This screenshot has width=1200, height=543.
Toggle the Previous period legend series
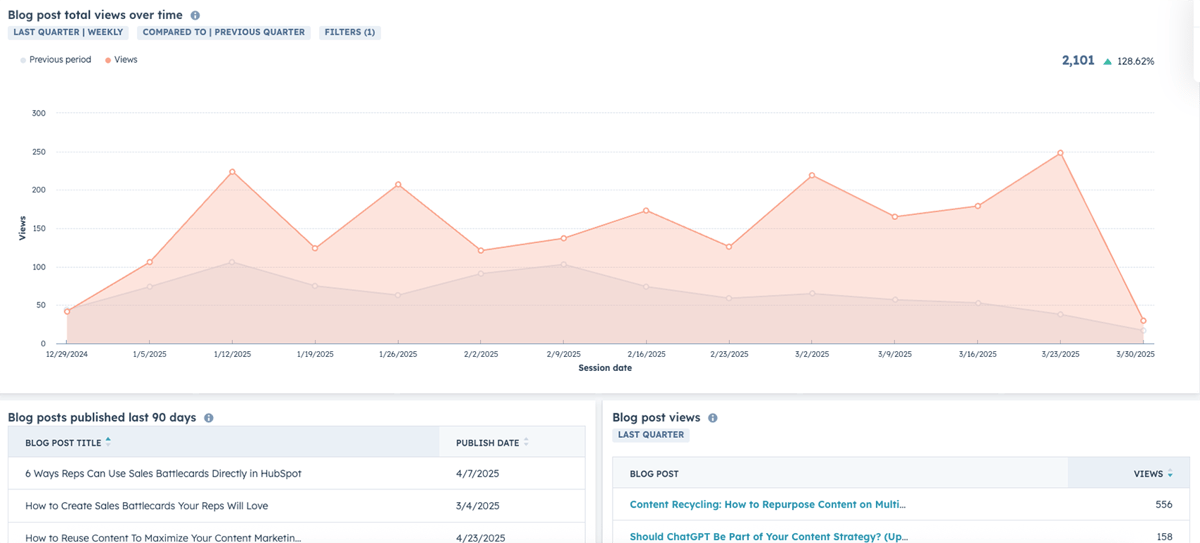(55, 60)
